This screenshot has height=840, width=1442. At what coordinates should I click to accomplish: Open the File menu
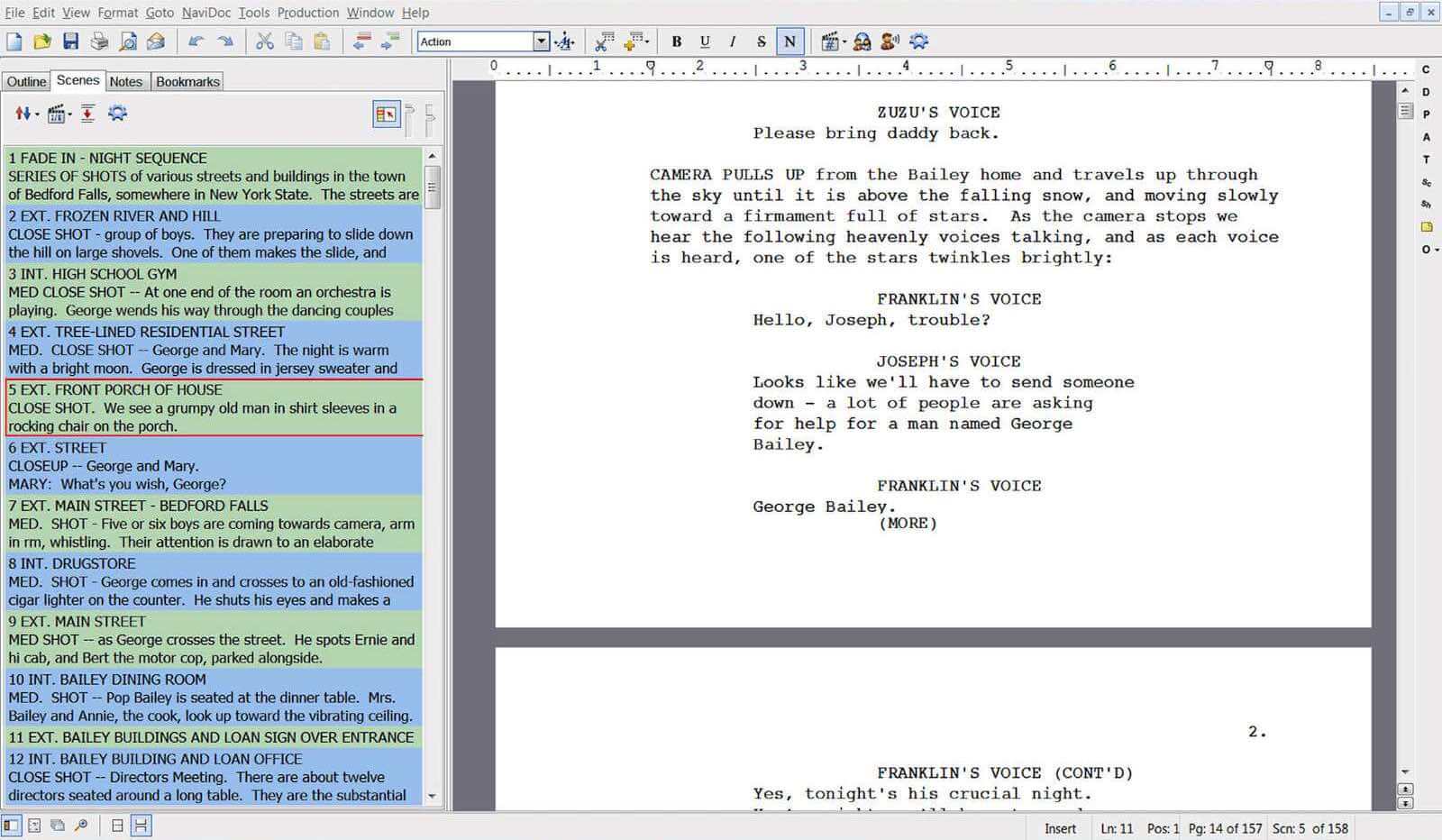click(x=14, y=13)
